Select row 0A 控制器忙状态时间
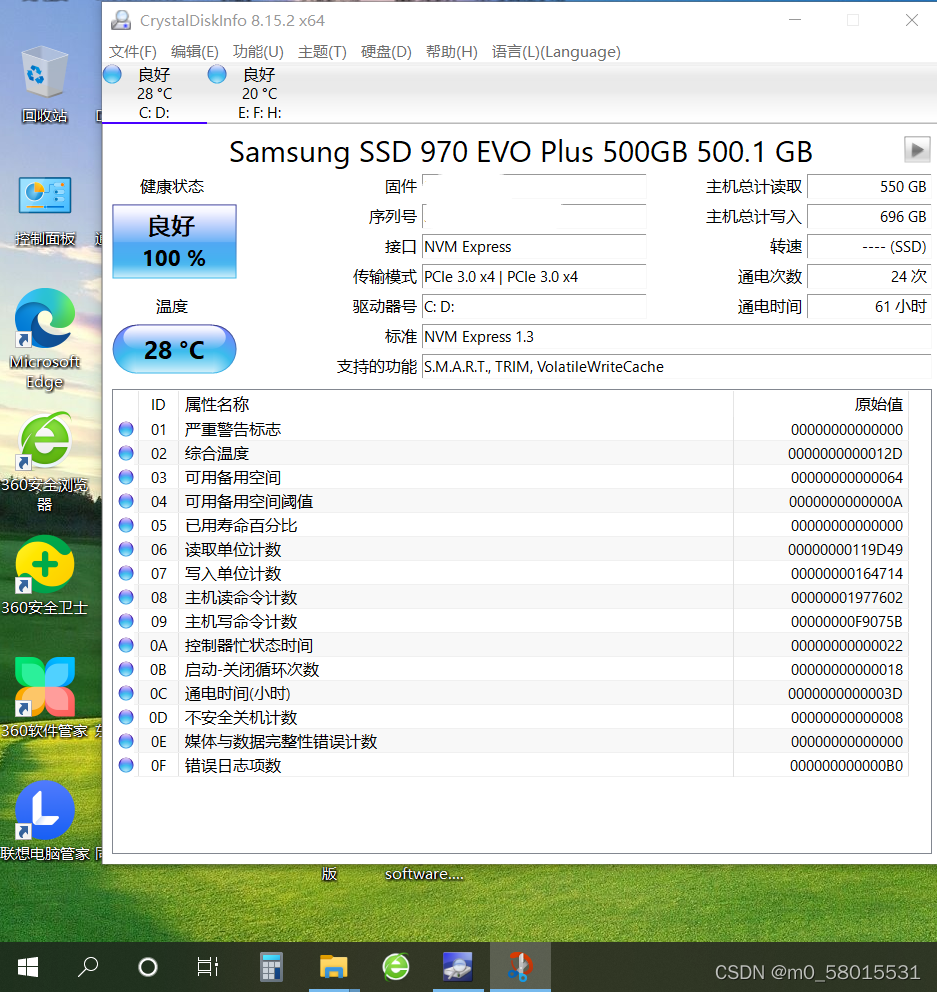The width and height of the screenshot is (937, 992). point(511,645)
